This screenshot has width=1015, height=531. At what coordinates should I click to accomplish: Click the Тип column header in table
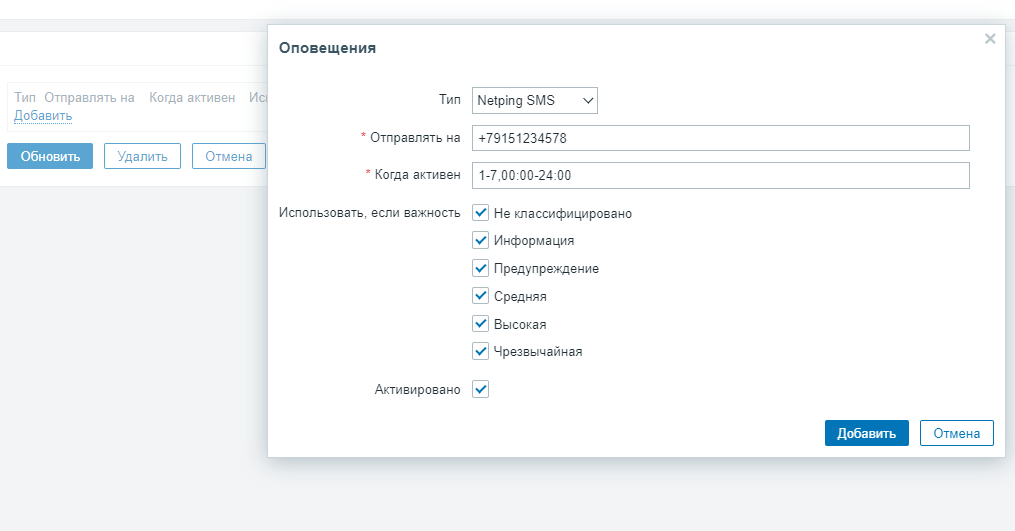point(25,98)
